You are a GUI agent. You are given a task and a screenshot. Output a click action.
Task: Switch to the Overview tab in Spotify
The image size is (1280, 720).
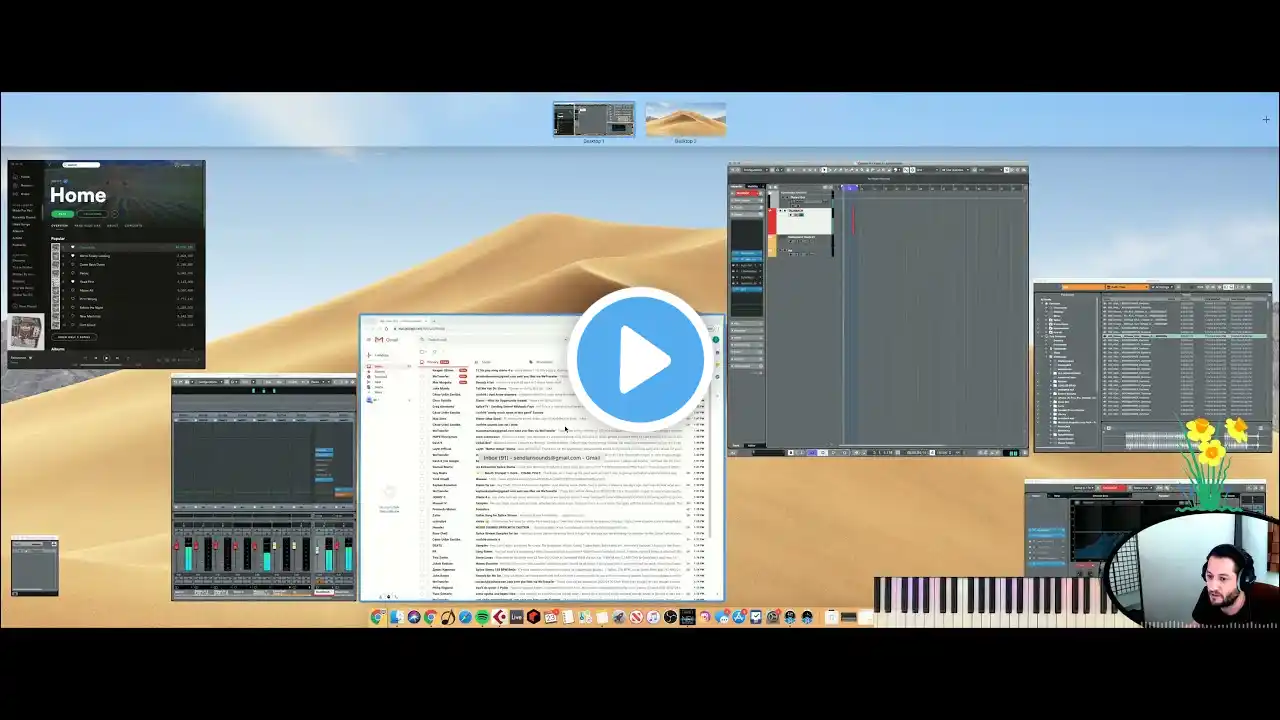(x=60, y=225)
